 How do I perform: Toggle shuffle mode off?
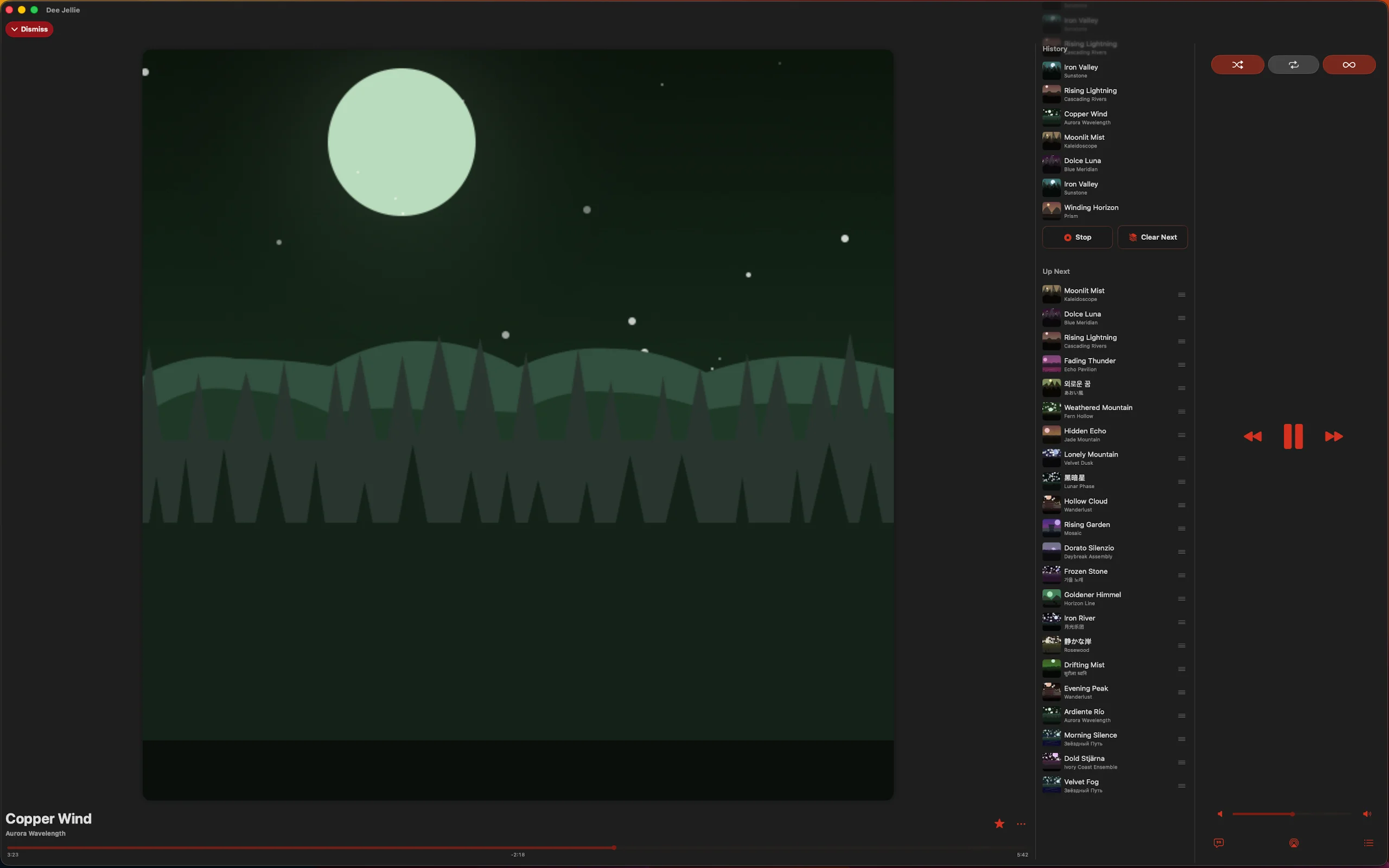[1237, 65]
